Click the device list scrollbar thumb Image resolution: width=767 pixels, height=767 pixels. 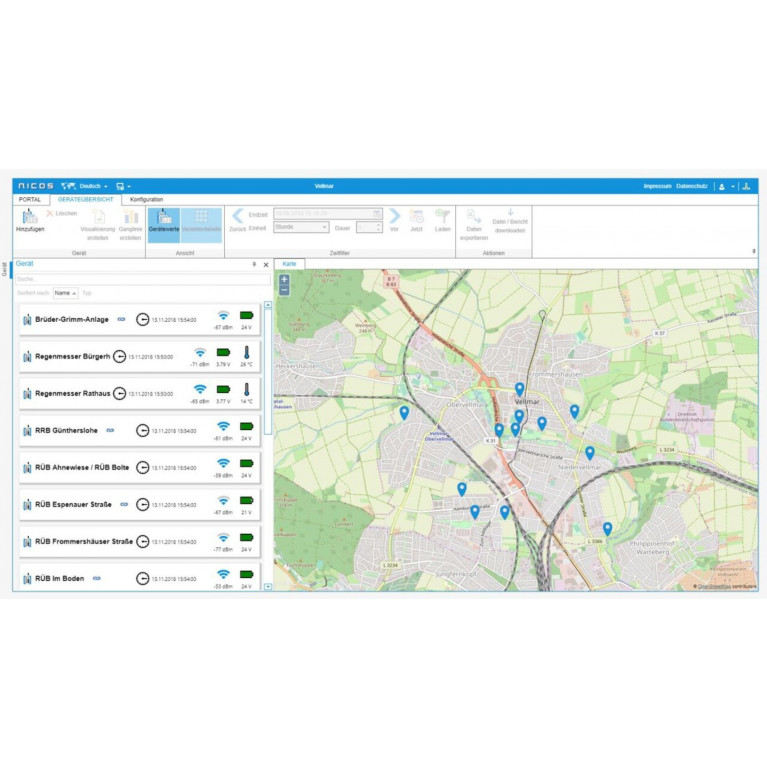coord(268,372)
